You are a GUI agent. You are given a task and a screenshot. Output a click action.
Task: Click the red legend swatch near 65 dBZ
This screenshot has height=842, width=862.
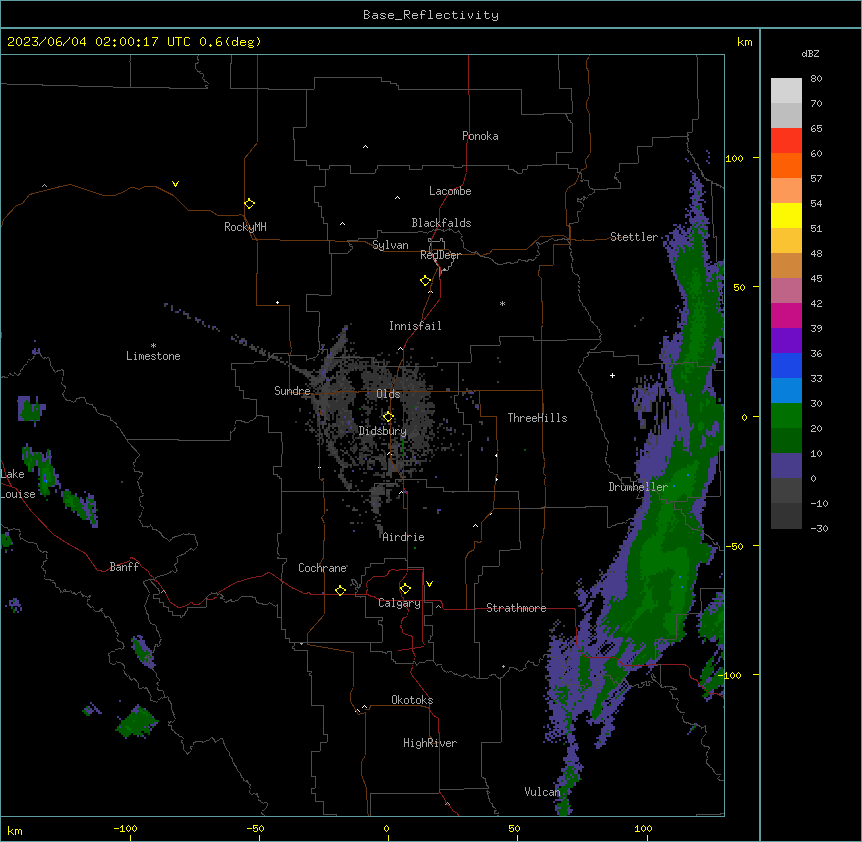[786, 141]
